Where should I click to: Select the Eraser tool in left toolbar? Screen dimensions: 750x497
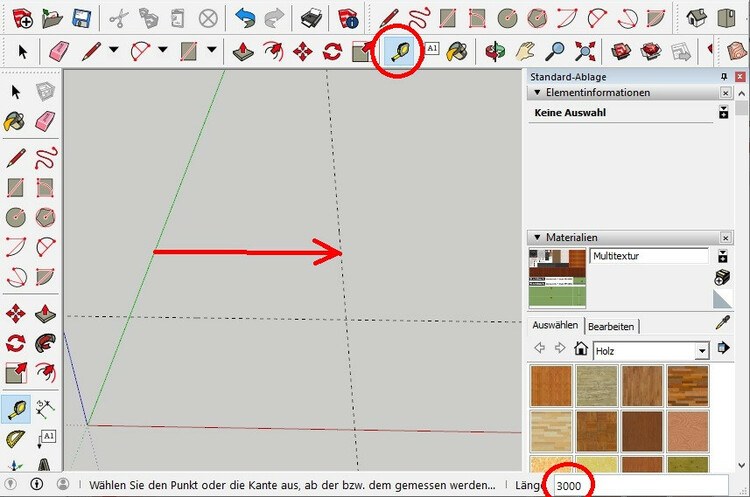(45, 121)
